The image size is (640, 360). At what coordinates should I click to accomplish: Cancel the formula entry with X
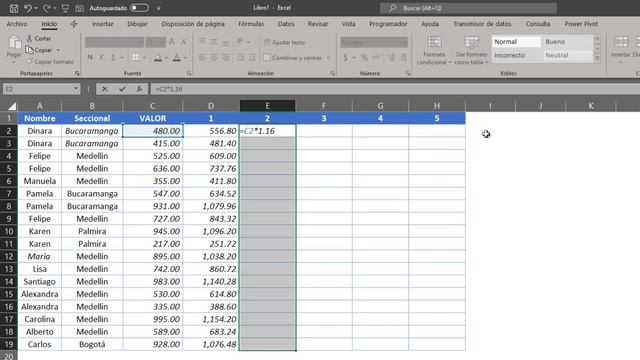(x=104, y=89)
